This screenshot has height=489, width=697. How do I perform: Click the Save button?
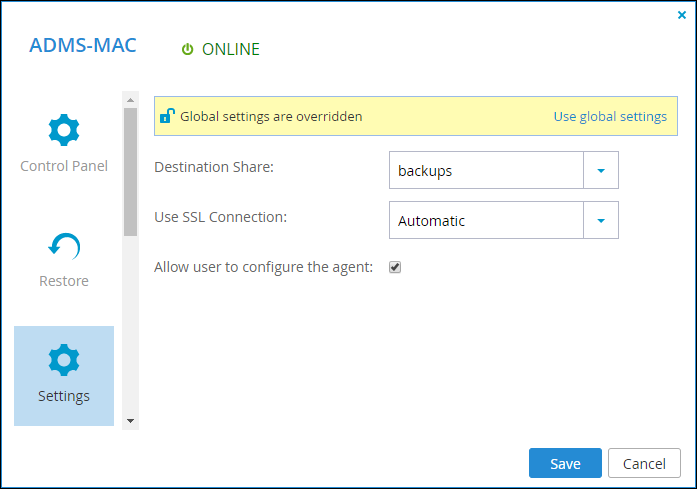click(x=565, y=463)
